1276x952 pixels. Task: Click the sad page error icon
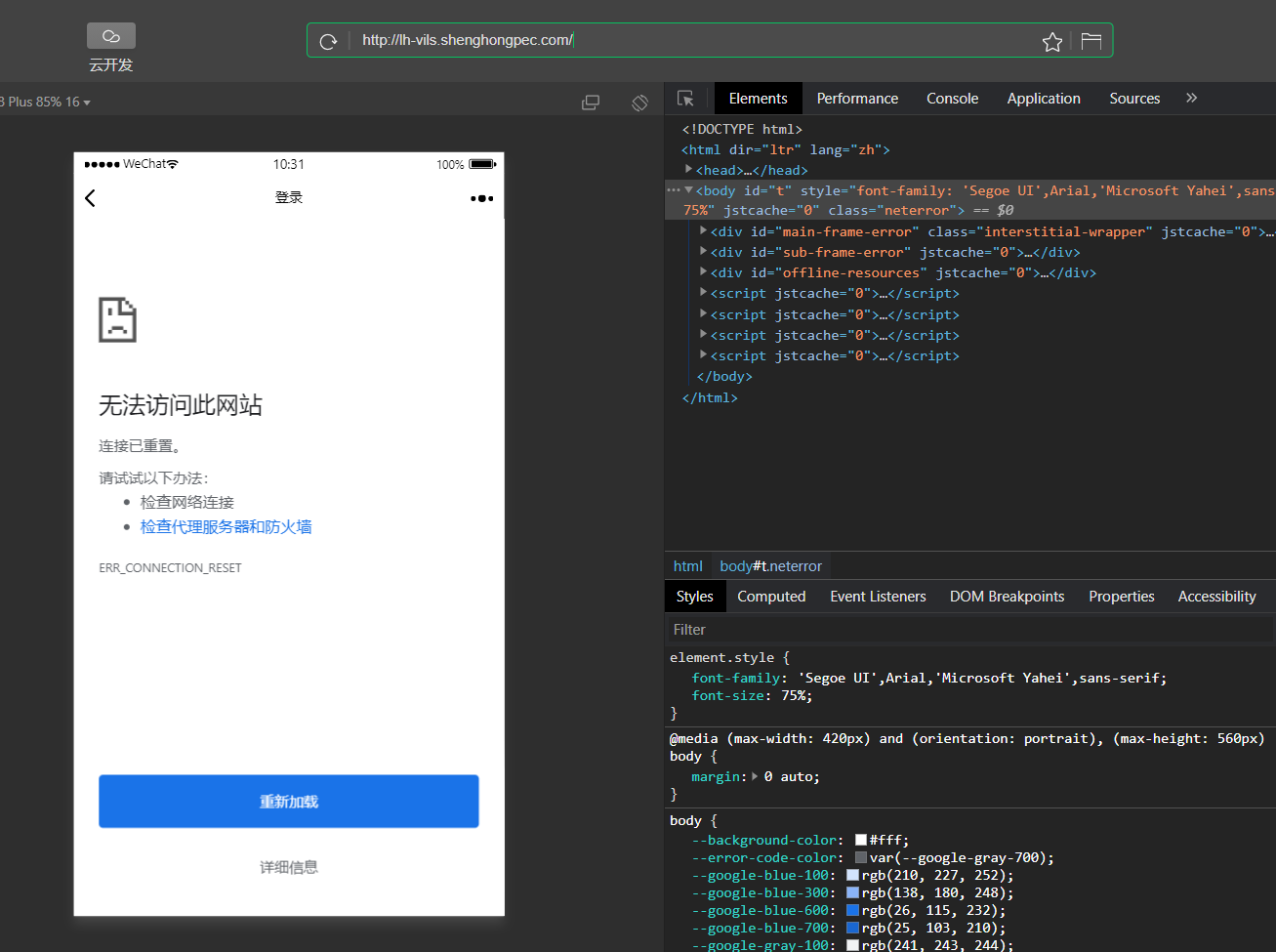pyautogui.click(x=118, y=320)
